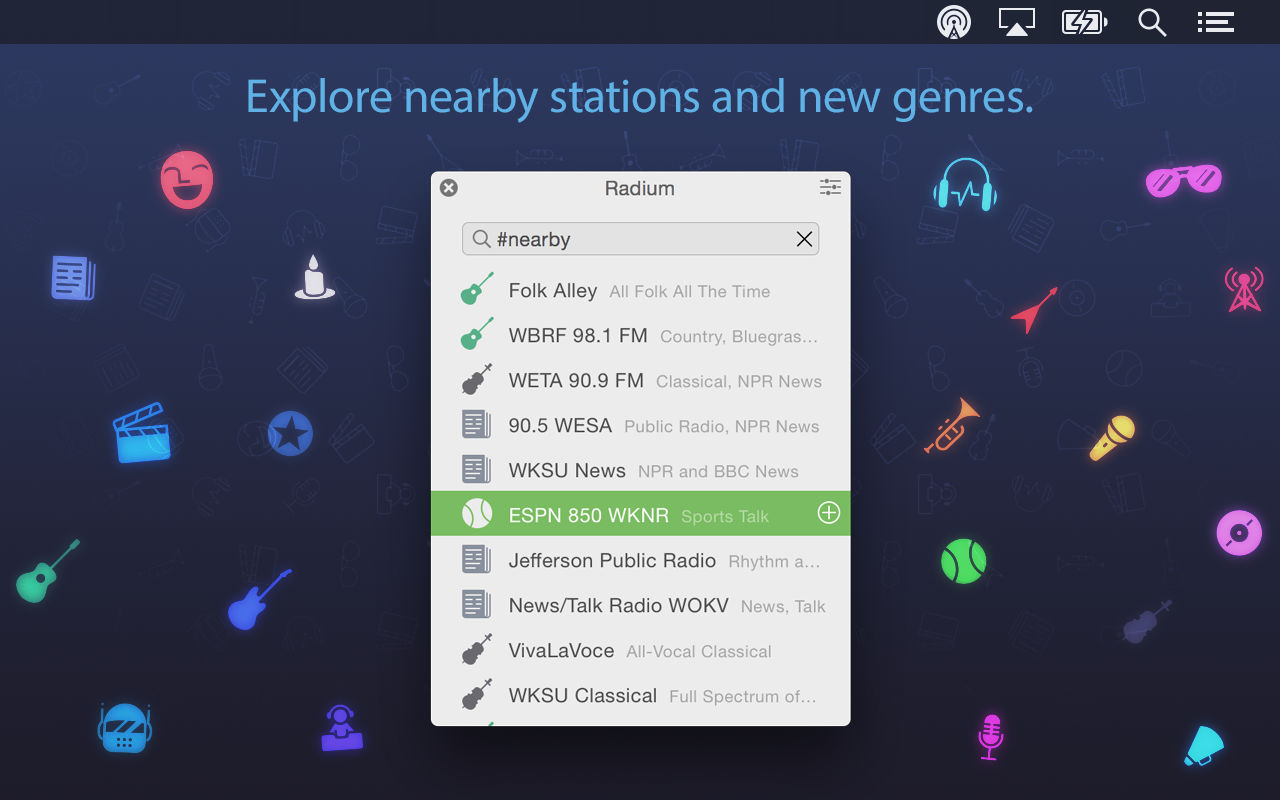Check the battery charging status icon
Screen dimensions: 1280x800
(1084, 22)
